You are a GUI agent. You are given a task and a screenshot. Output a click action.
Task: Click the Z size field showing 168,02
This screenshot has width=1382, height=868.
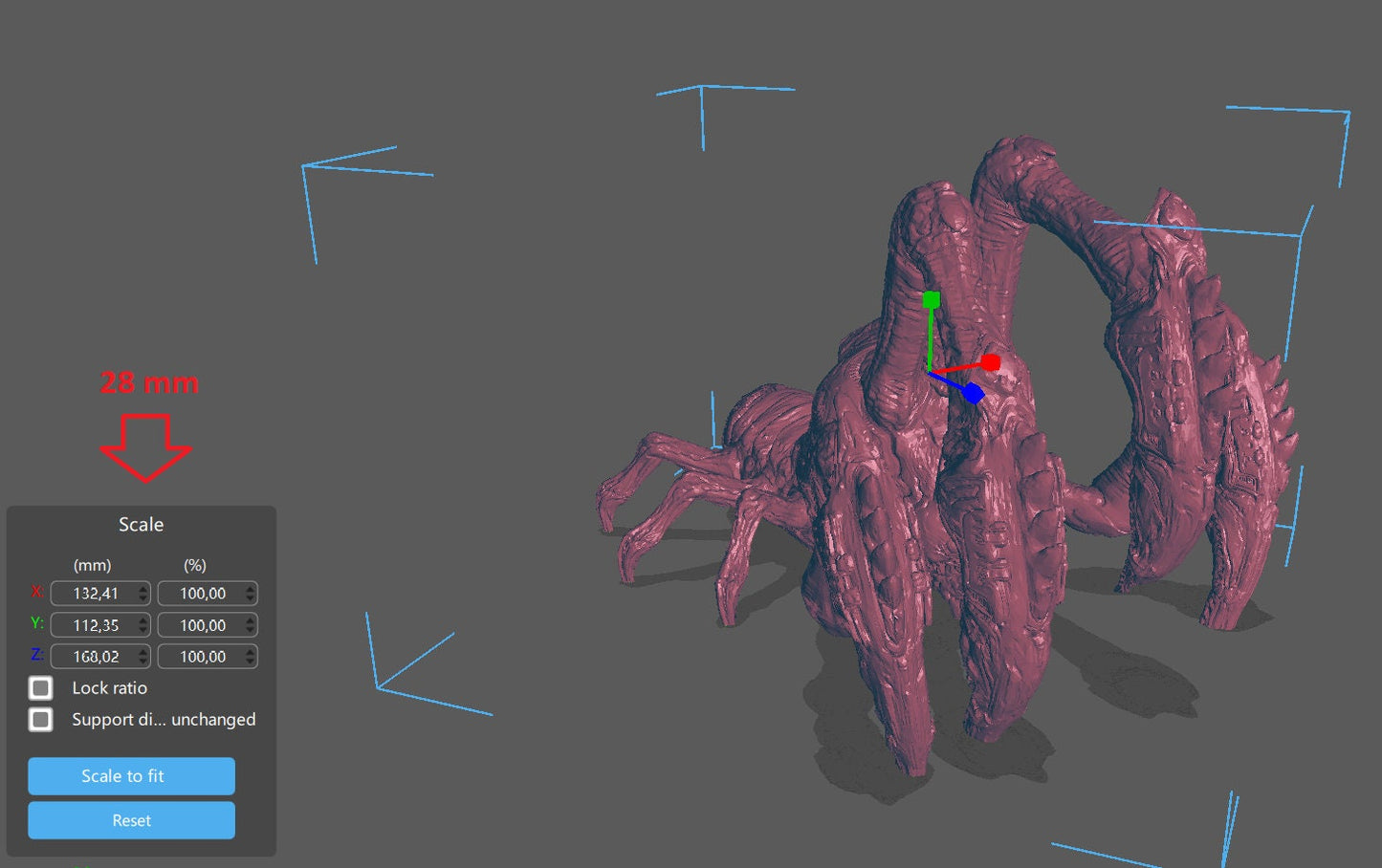click(95, 657)
